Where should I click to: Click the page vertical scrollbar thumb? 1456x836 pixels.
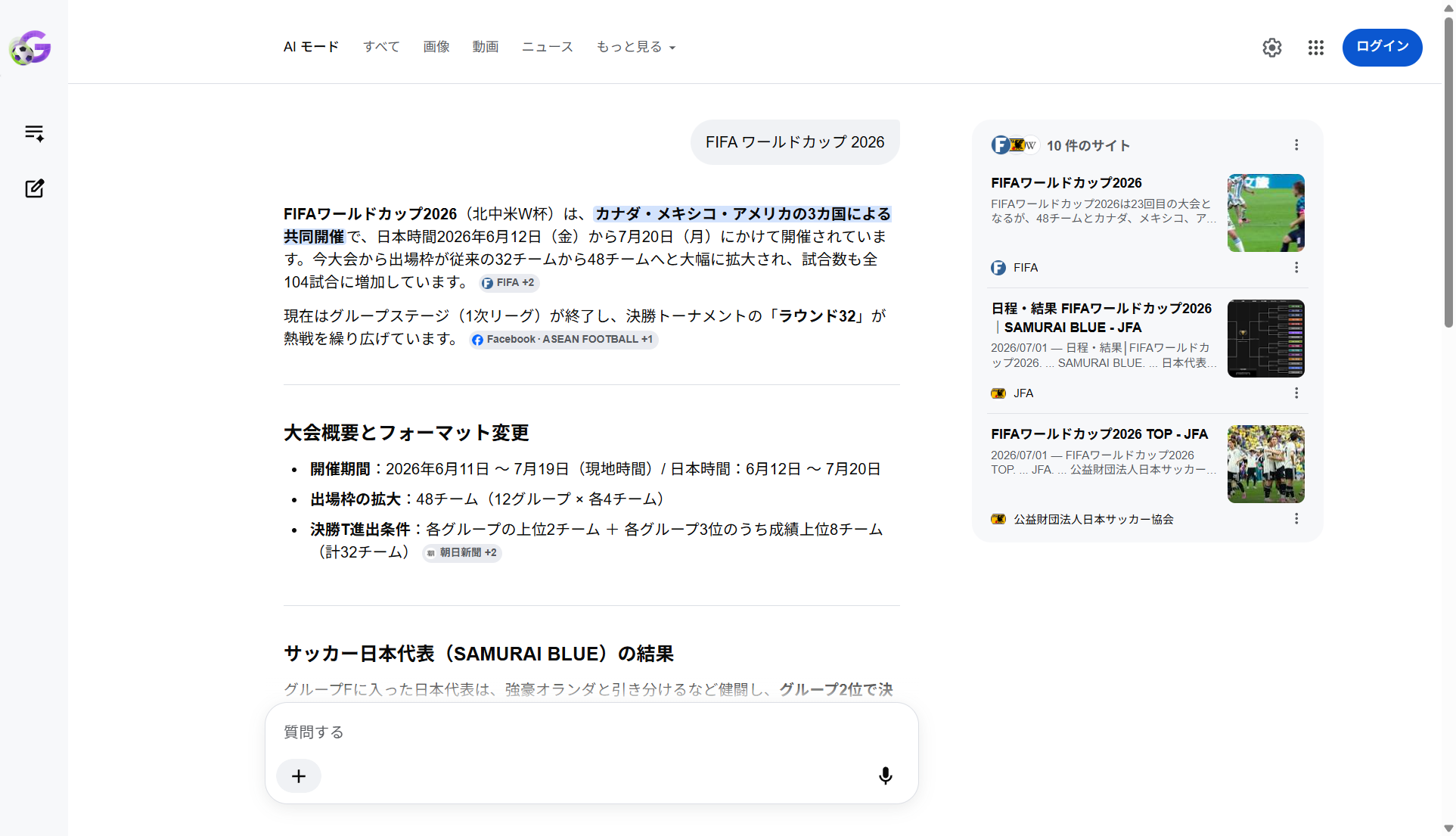[x=1448, y=172]
